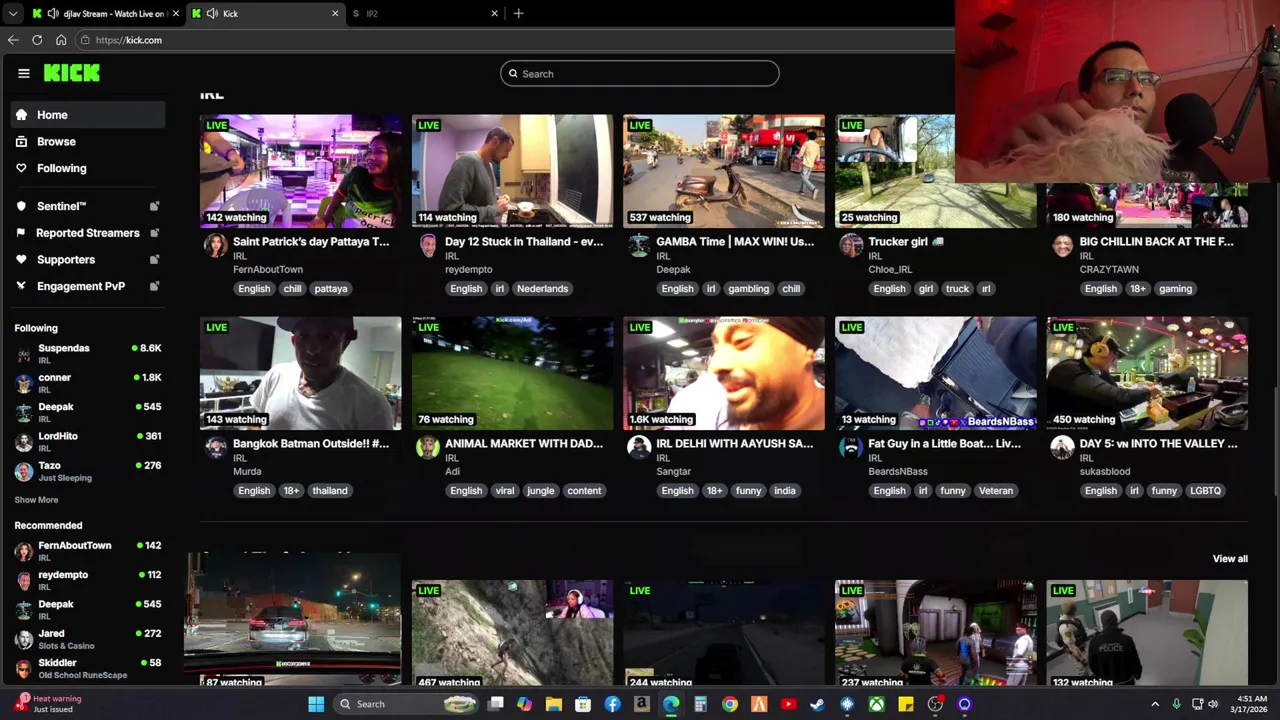The width and height of the screenshot is (1280, 720).
Task: Open LordHito channel in Following list
Action: (x=88, y=441)
